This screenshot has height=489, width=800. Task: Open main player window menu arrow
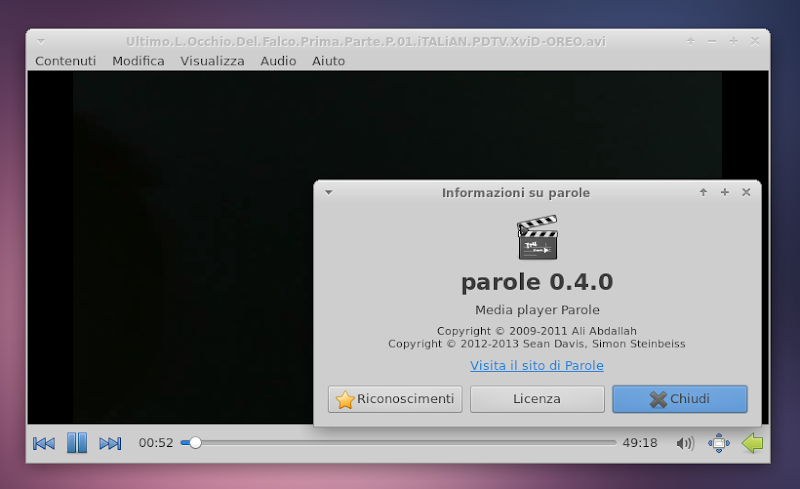click(x=41, y=41)
